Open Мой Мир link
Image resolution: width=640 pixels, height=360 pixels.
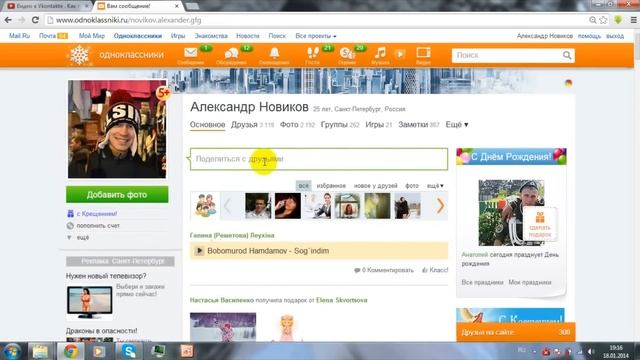pos(92,36)
